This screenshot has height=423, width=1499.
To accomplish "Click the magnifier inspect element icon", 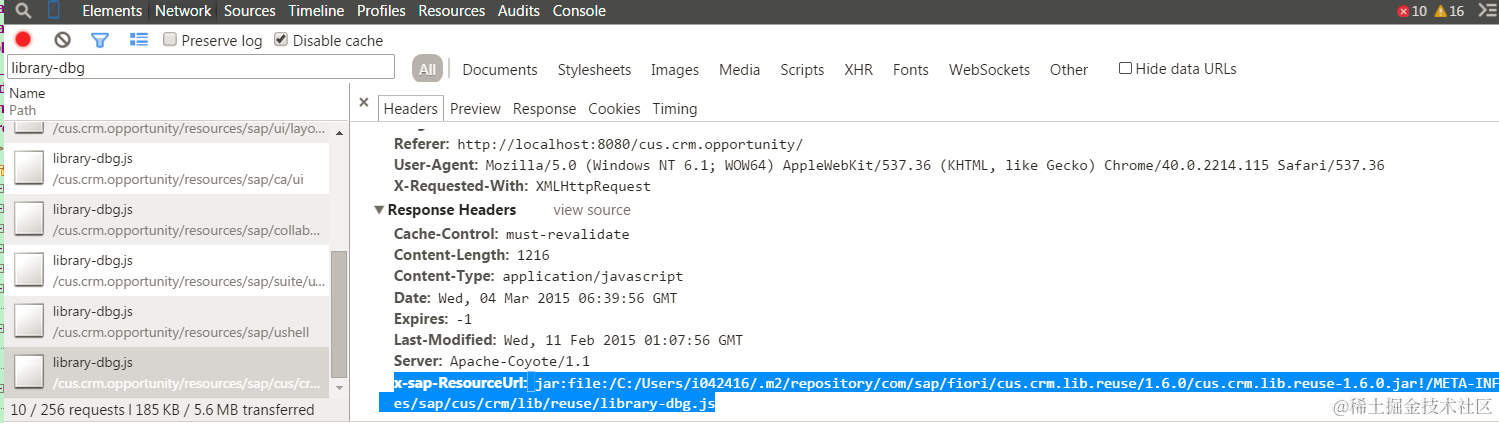I will (24, 11).
